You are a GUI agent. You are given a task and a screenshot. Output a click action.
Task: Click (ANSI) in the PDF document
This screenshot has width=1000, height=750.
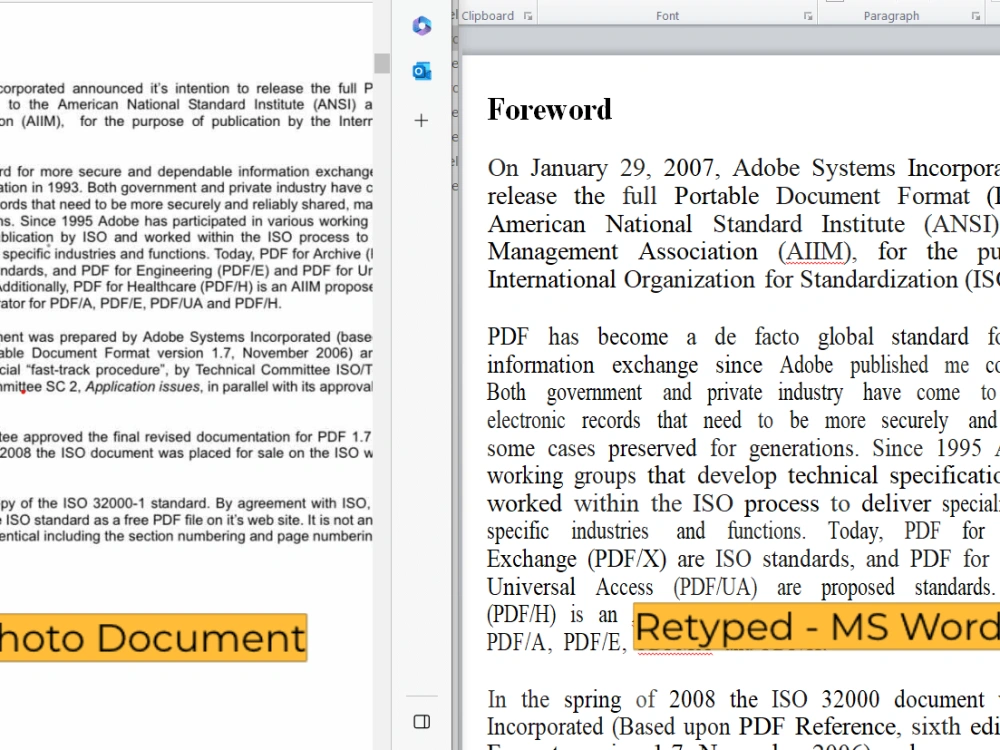click(x=334, y=105)
